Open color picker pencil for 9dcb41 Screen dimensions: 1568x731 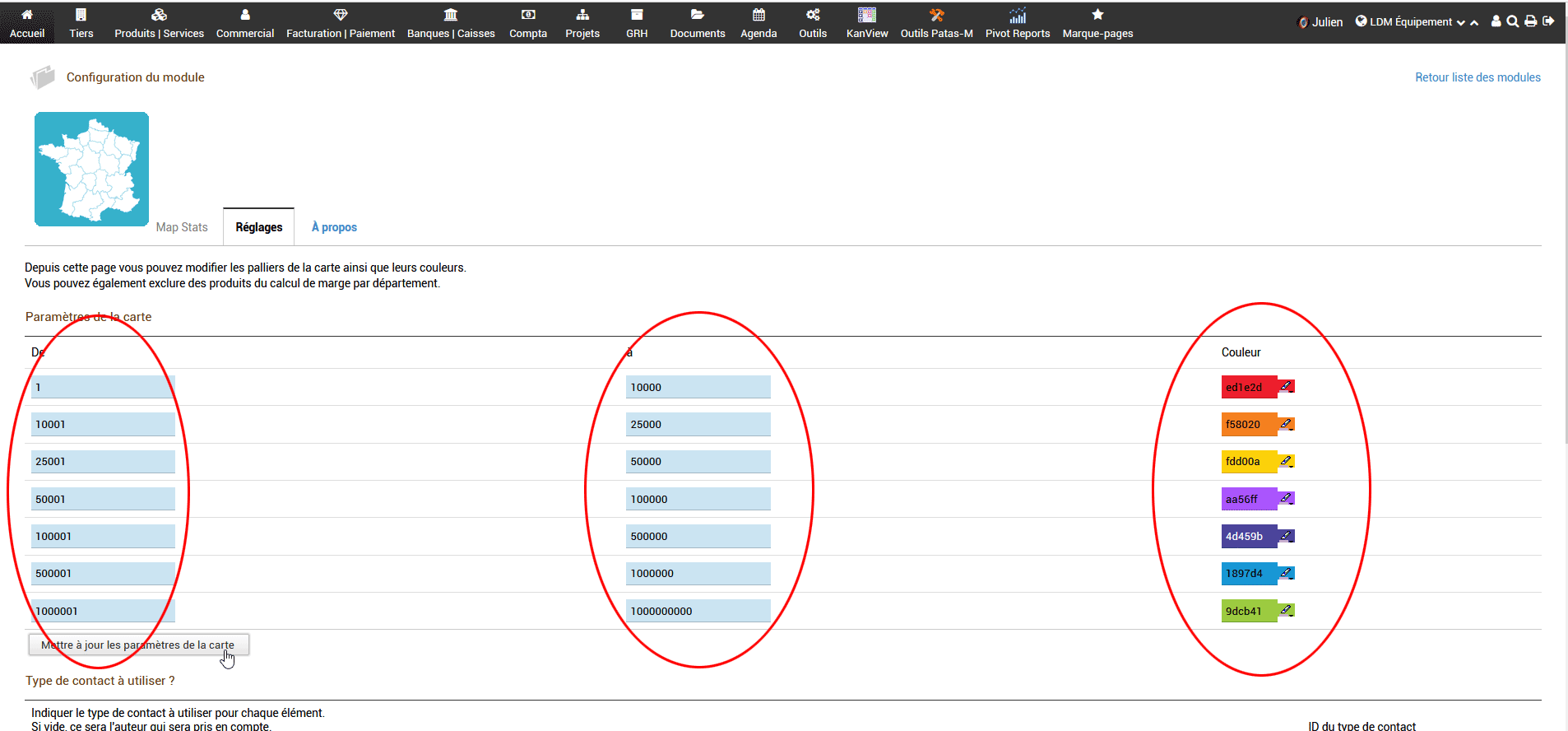pos(1286,611)
